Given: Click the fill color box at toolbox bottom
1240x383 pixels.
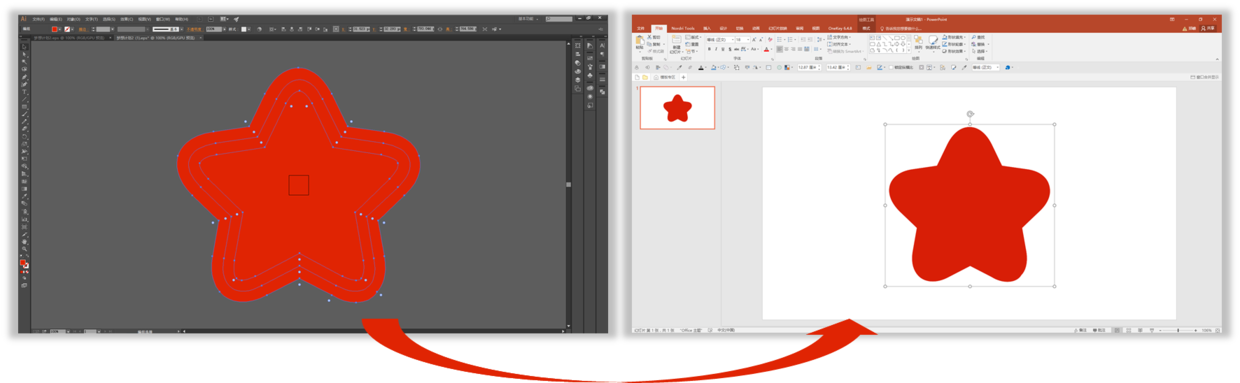Looking at the screenshot, I should click(x=23, y=262).
